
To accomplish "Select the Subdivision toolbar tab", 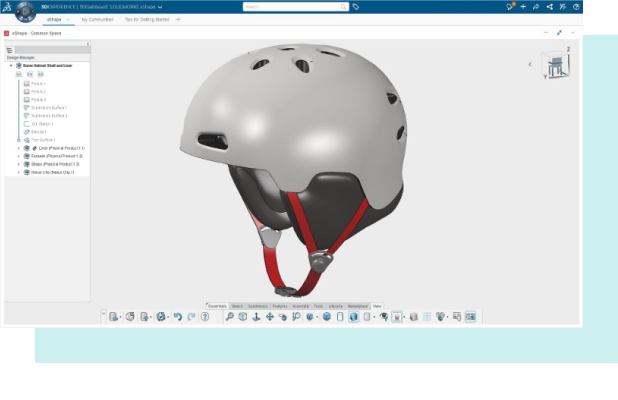I will click(x=258, y=306).
